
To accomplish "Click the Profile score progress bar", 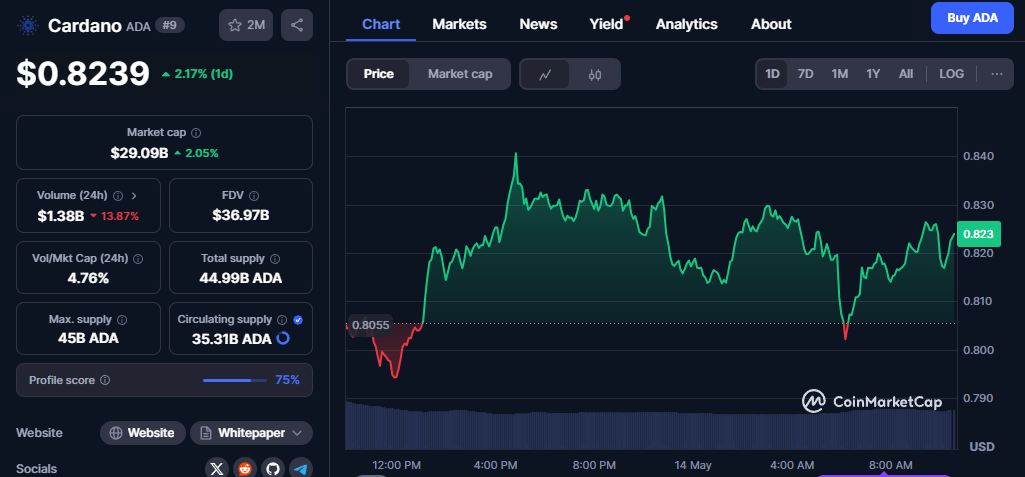I will 235,380.
